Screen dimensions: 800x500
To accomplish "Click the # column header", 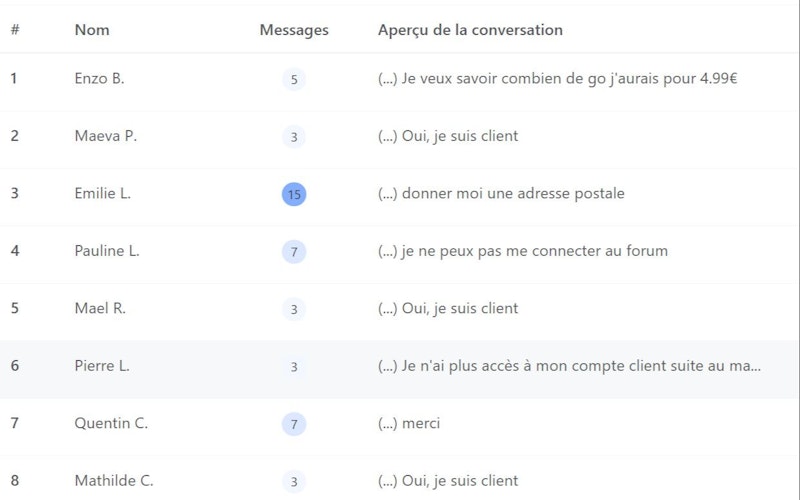I will [15, 30].
